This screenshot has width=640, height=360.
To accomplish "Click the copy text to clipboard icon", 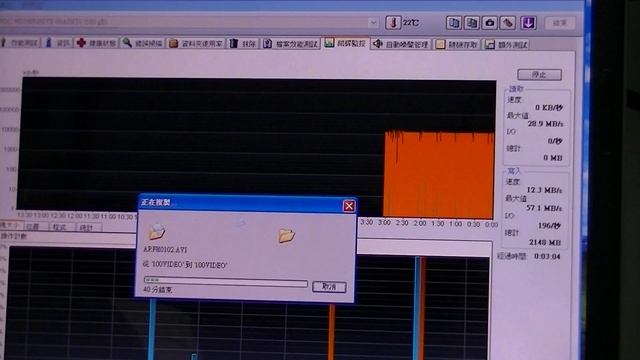I will pos(453,23).
